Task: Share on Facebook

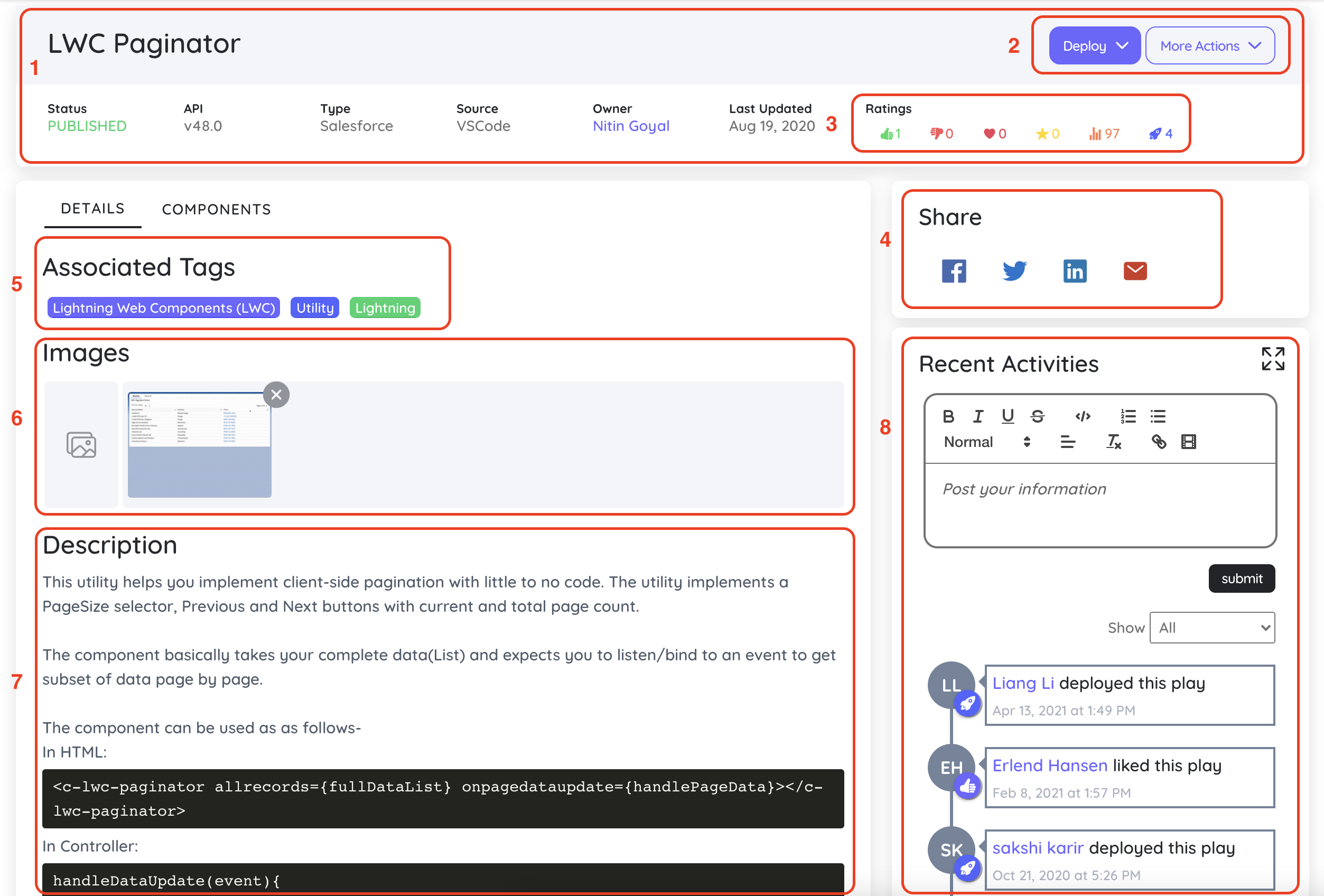Action: [954, 271]
